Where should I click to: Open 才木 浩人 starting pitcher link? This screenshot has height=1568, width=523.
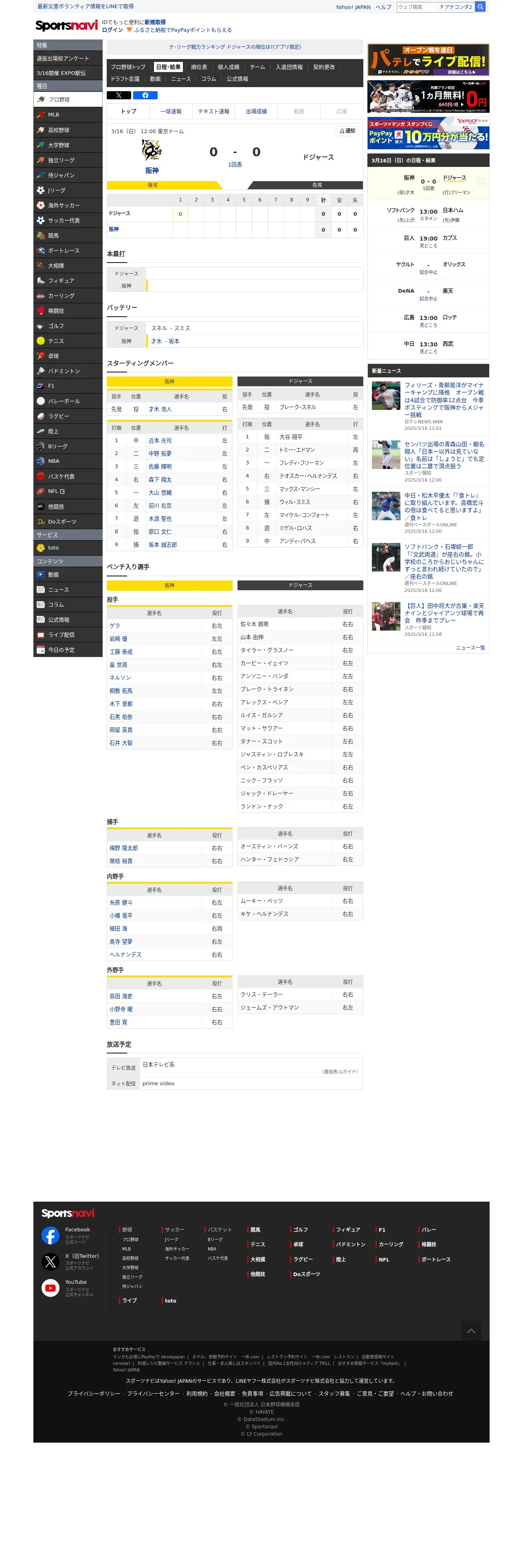[x=160, y=410]
